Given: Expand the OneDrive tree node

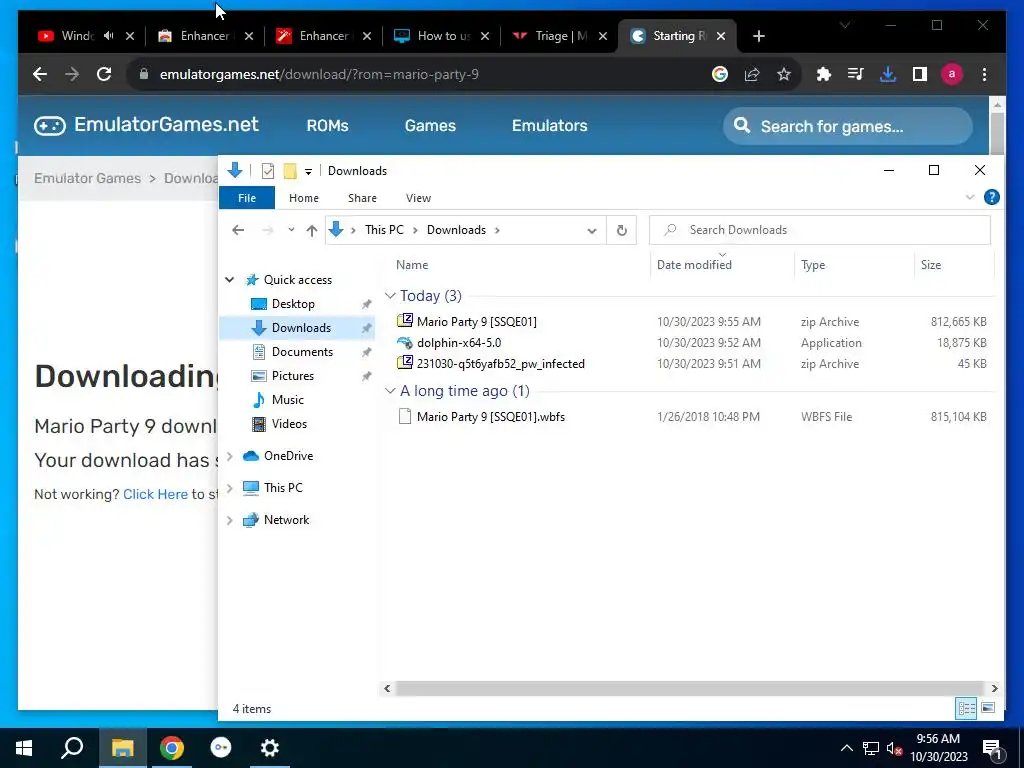Looking at the screenshot, I should click(x=229, y=456).
